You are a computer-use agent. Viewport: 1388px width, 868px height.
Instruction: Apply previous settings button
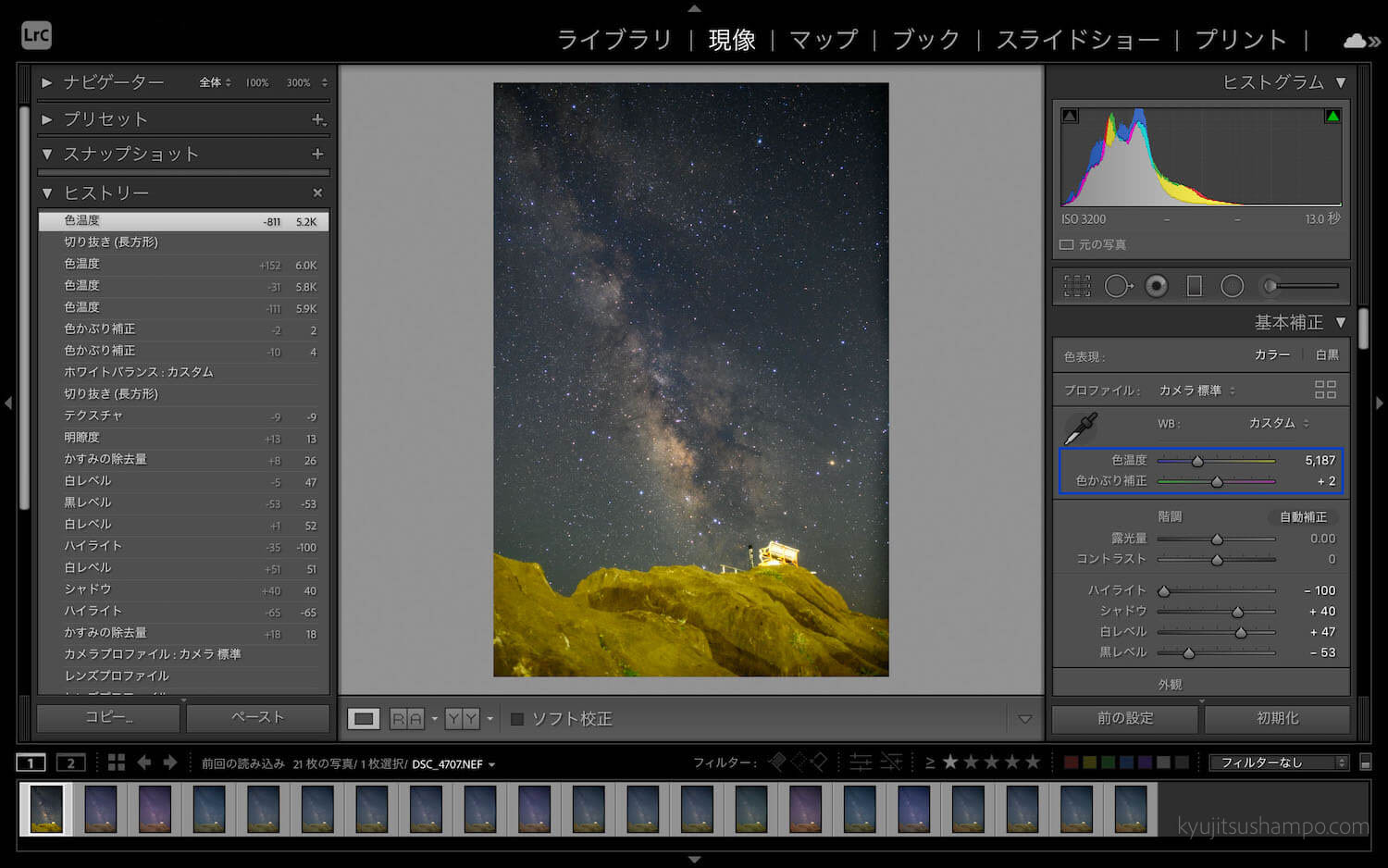(x=1125, y=719)
